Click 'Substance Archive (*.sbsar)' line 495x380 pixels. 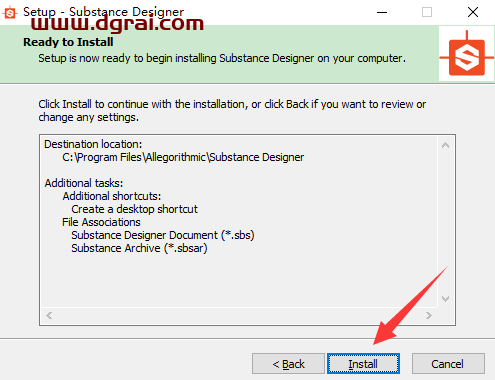(139, 248)
